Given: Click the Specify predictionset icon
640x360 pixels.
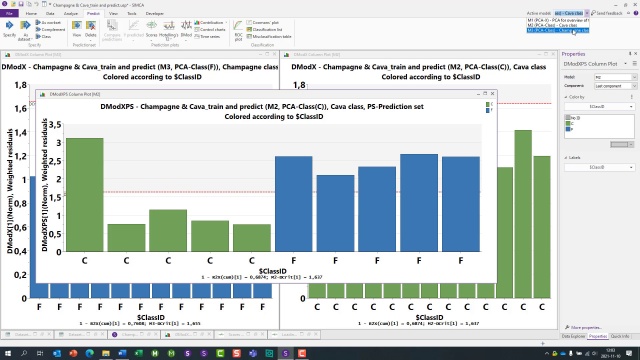Looking at the screenshot, I should pos(9,26).
